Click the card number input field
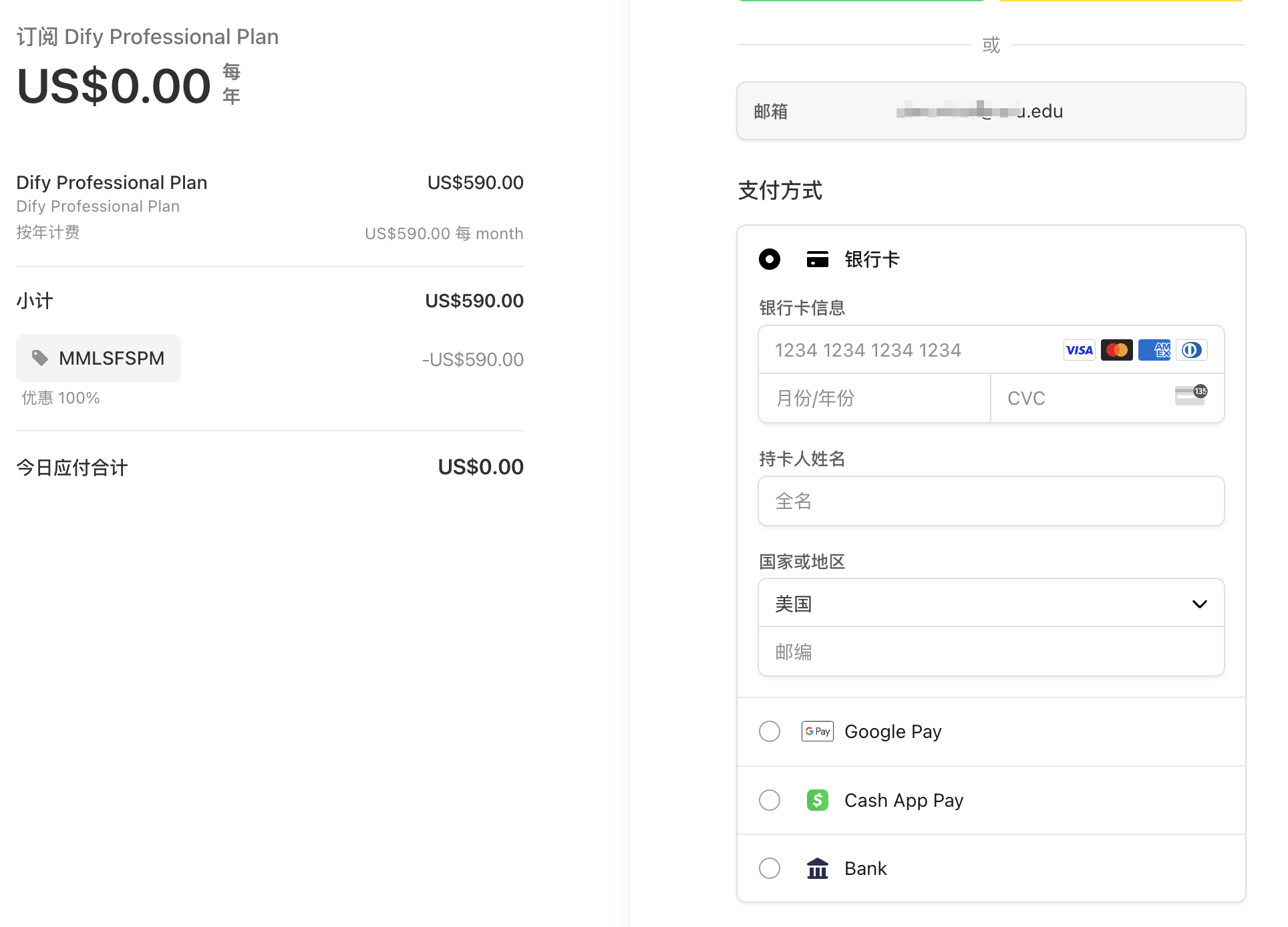This screenshot has width=1288, height=927. pos(909,350)
